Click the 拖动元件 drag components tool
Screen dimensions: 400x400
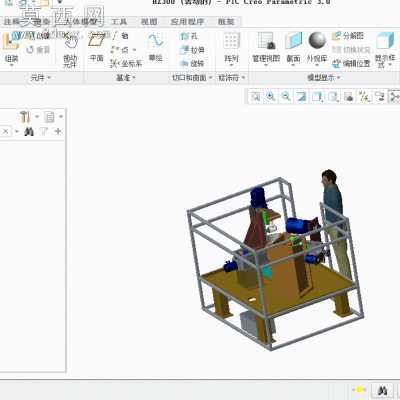pos(70,49)
